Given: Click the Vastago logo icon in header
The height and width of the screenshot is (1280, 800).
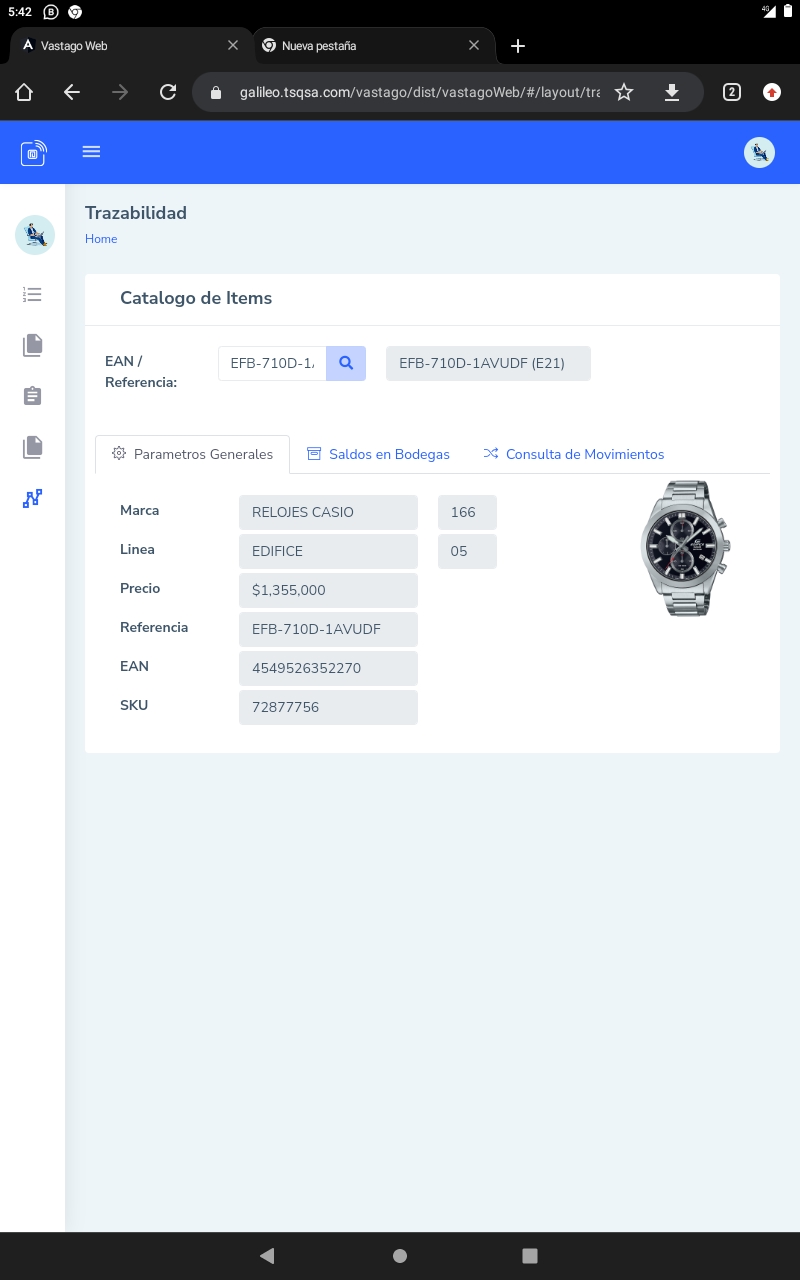Looking at the screenshot, I should 33,153.
